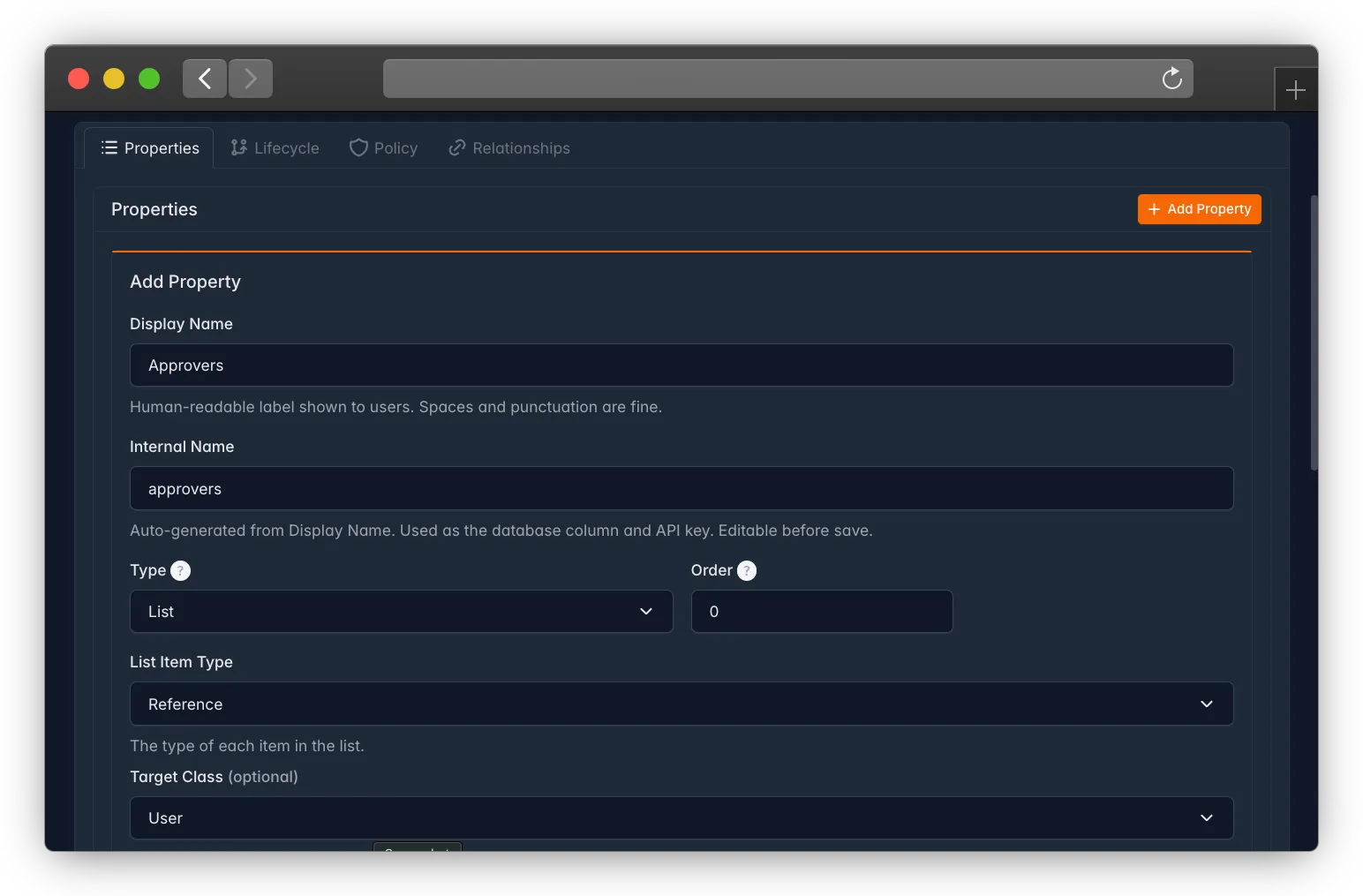This screenshot has height=896, width=1363.
Task: Open a new tab with the plus icon
Action: coord(1295,90)
